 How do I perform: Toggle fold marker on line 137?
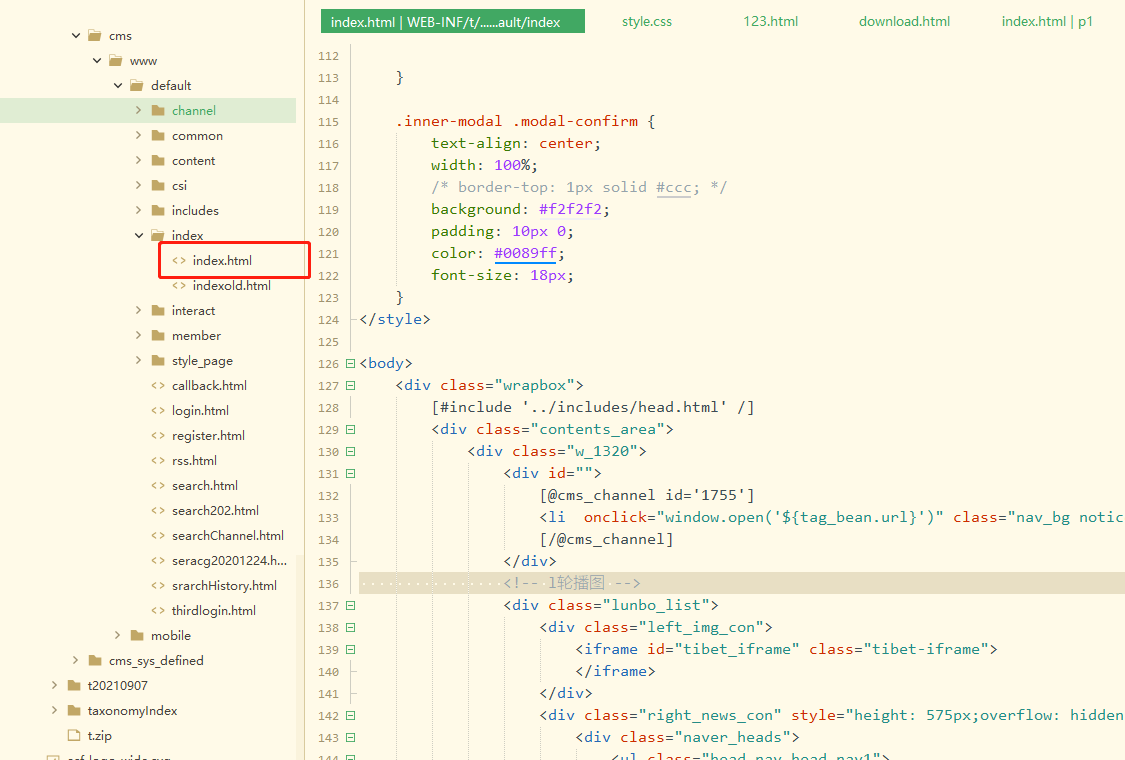350,606
